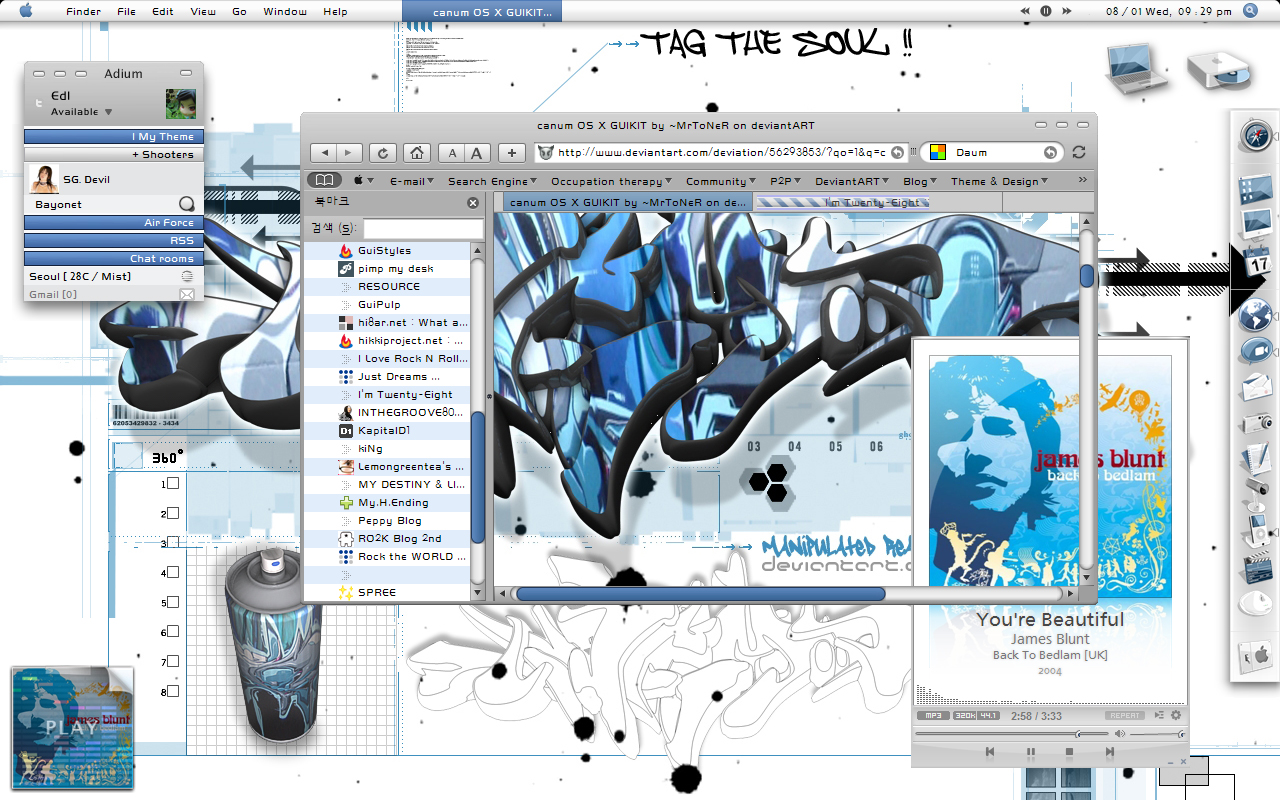Seek in the song progress slider
Screen dimensions: 1280x800
pyautogui.click(x=1010, y=734)
